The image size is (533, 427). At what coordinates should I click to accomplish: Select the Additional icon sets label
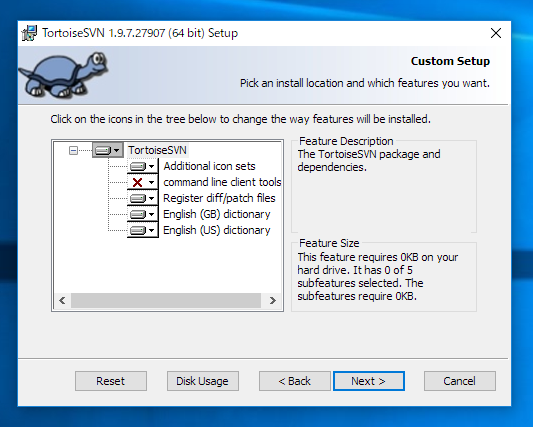tap(209, 166)
